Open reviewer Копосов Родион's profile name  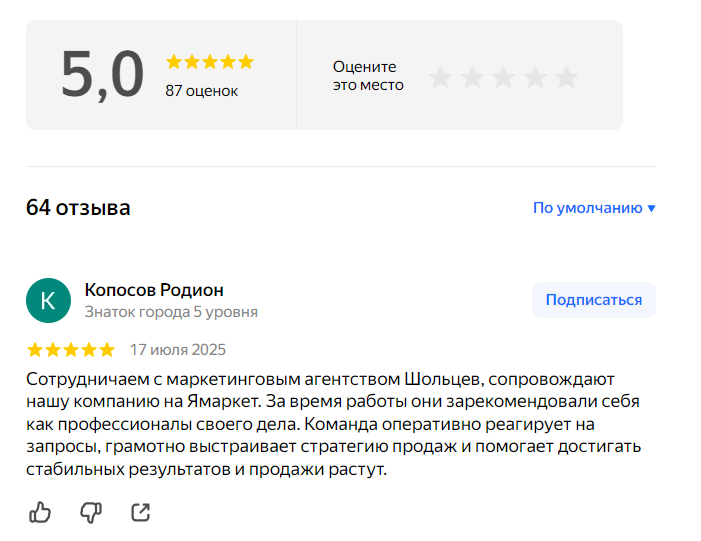click(x=154, y=290)
